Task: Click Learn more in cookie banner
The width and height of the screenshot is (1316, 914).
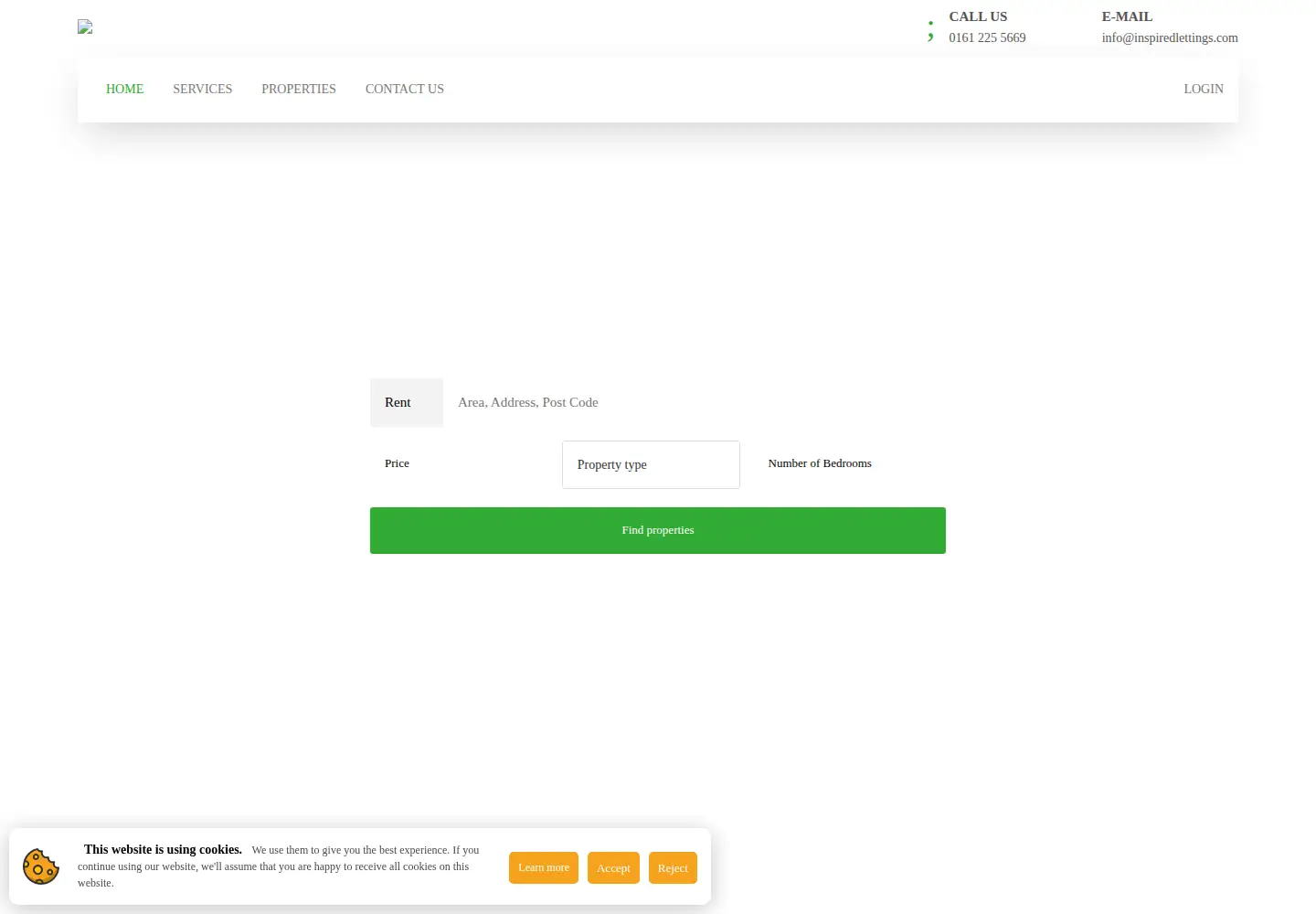Action: click(544, 867)
